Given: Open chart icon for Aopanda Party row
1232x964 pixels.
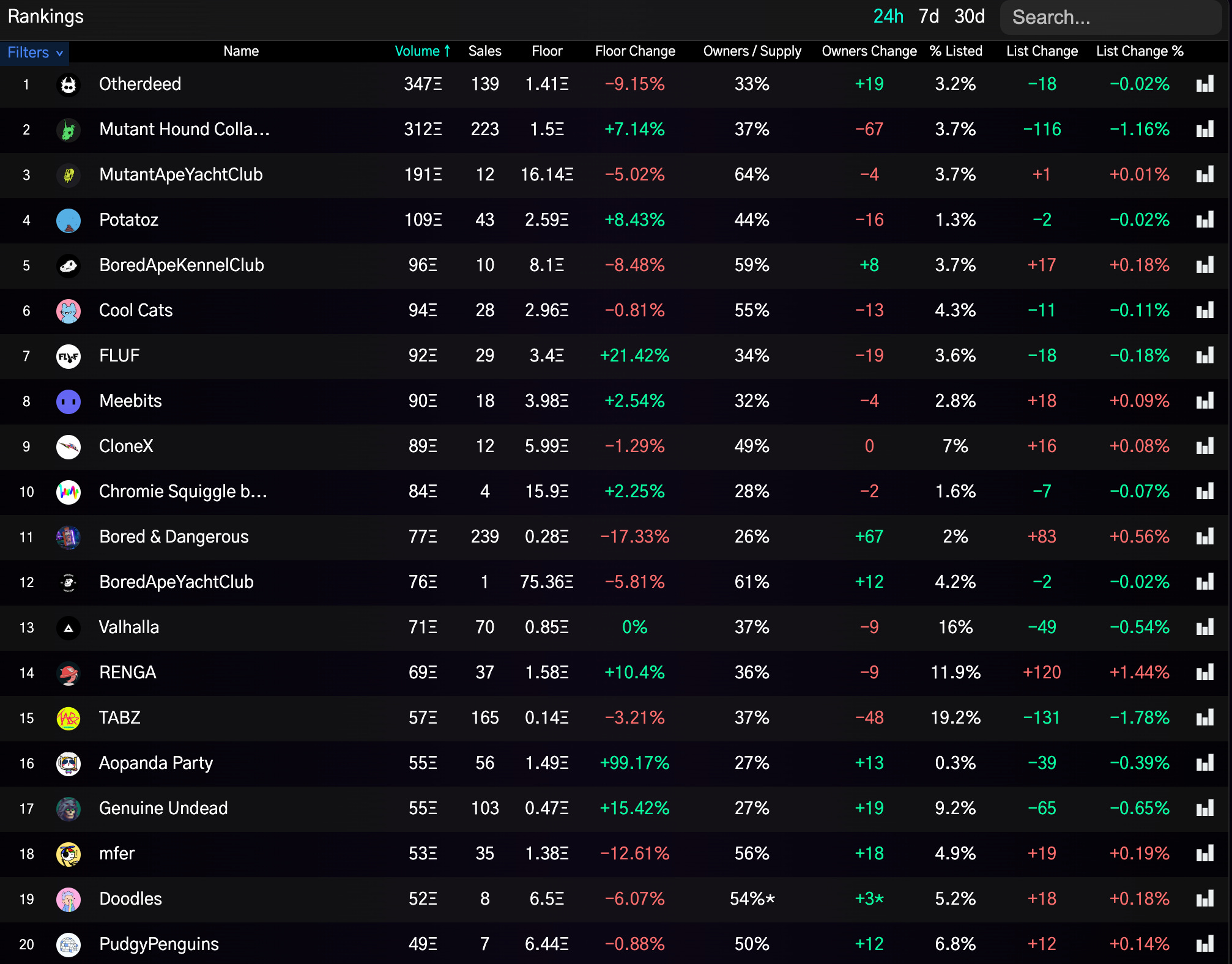Looking at the screenshot, I should tap(1204, 763).
